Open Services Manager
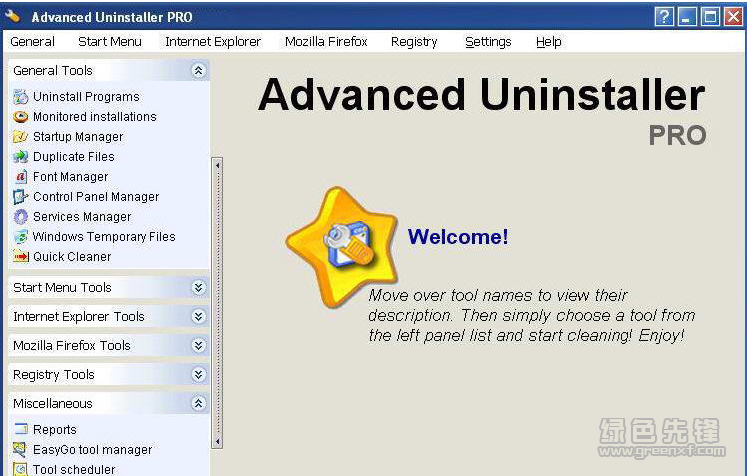The height and width of the screenshot is (476, 747). 82,217
